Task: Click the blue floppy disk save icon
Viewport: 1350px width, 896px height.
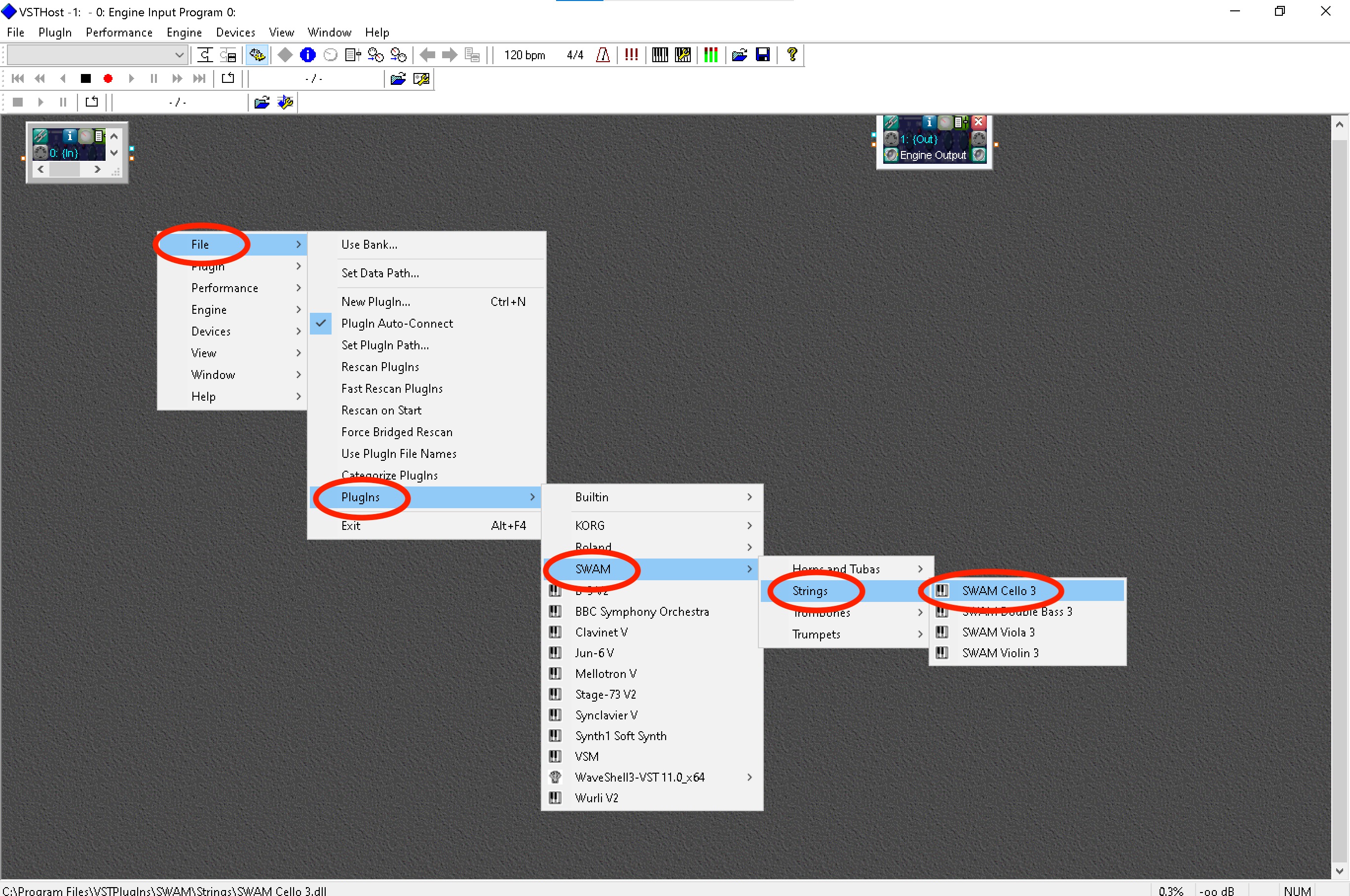Action: click(x=762, y=55)
